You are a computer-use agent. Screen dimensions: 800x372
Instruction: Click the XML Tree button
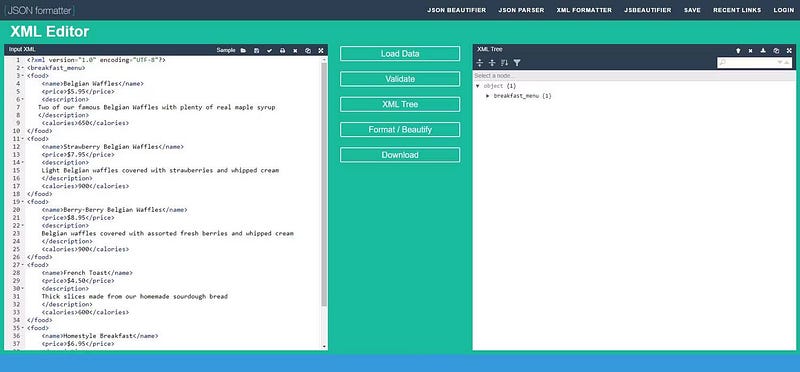[x=400, y=104]
